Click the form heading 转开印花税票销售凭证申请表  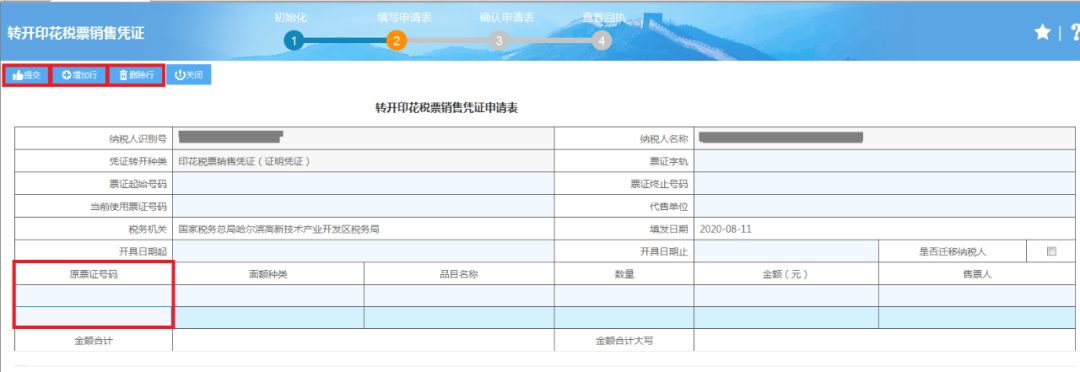[446, 108]
